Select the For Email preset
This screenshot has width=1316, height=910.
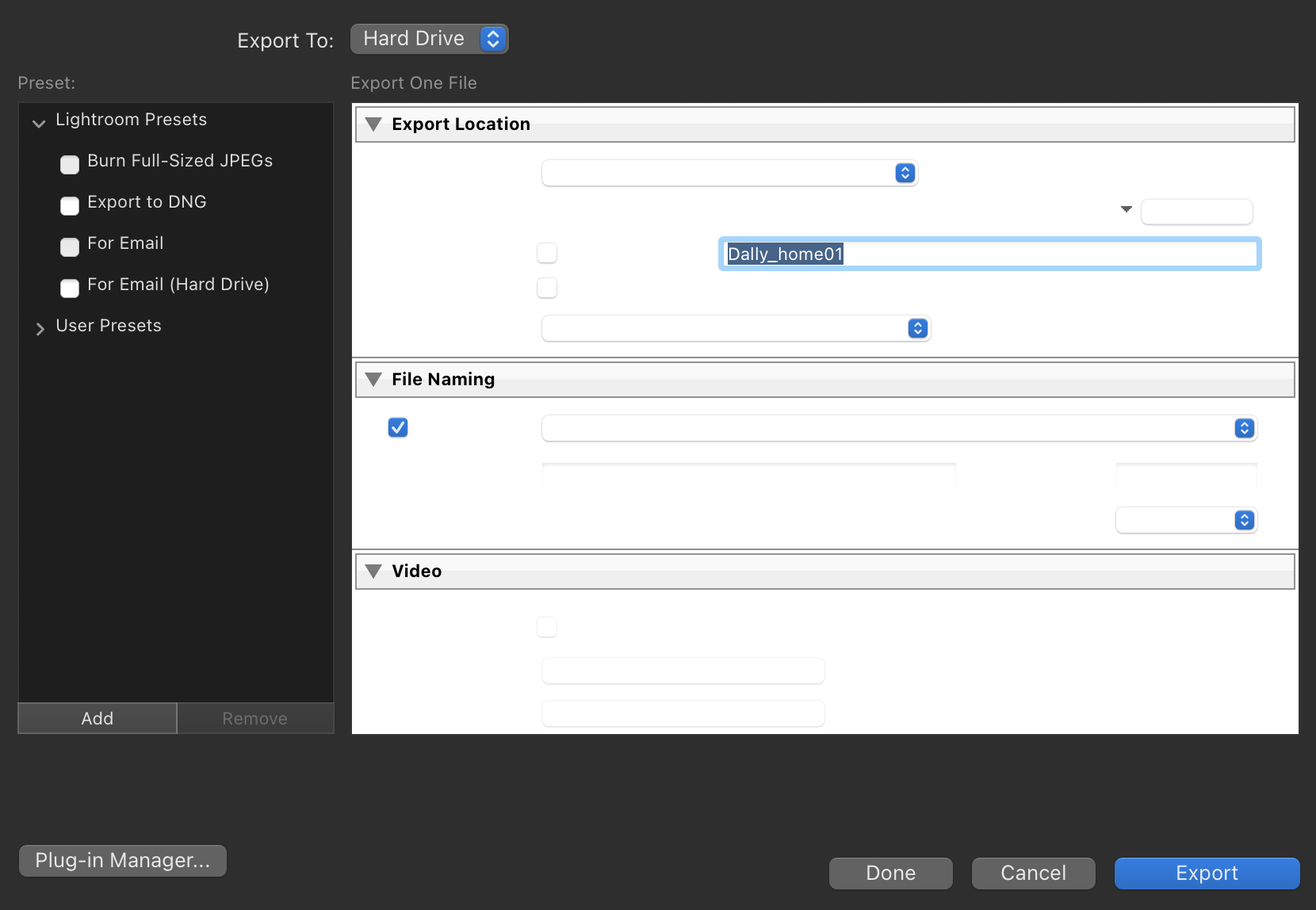[x=125, y=243]
